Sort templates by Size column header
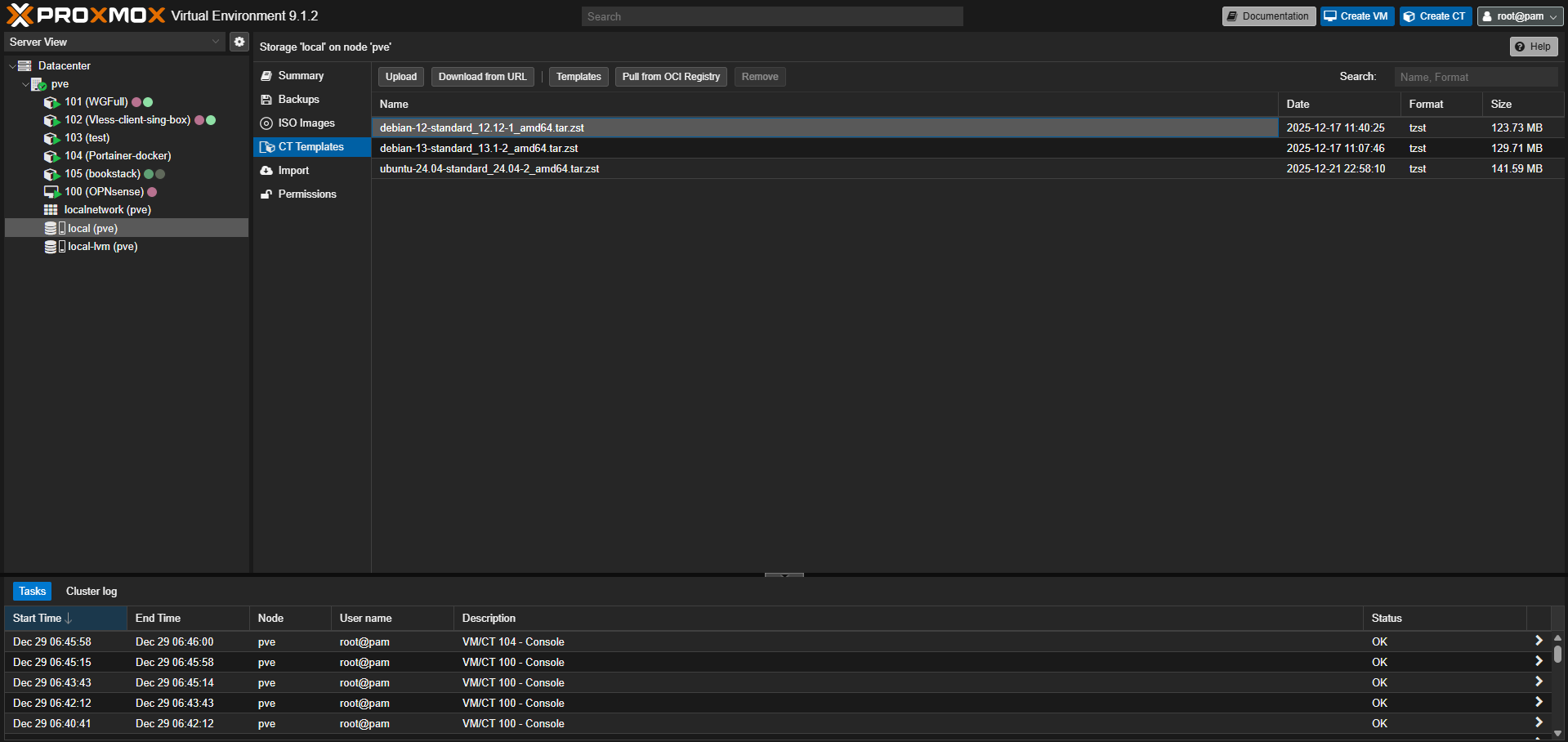The image size is (1568, 742). 1523,104
